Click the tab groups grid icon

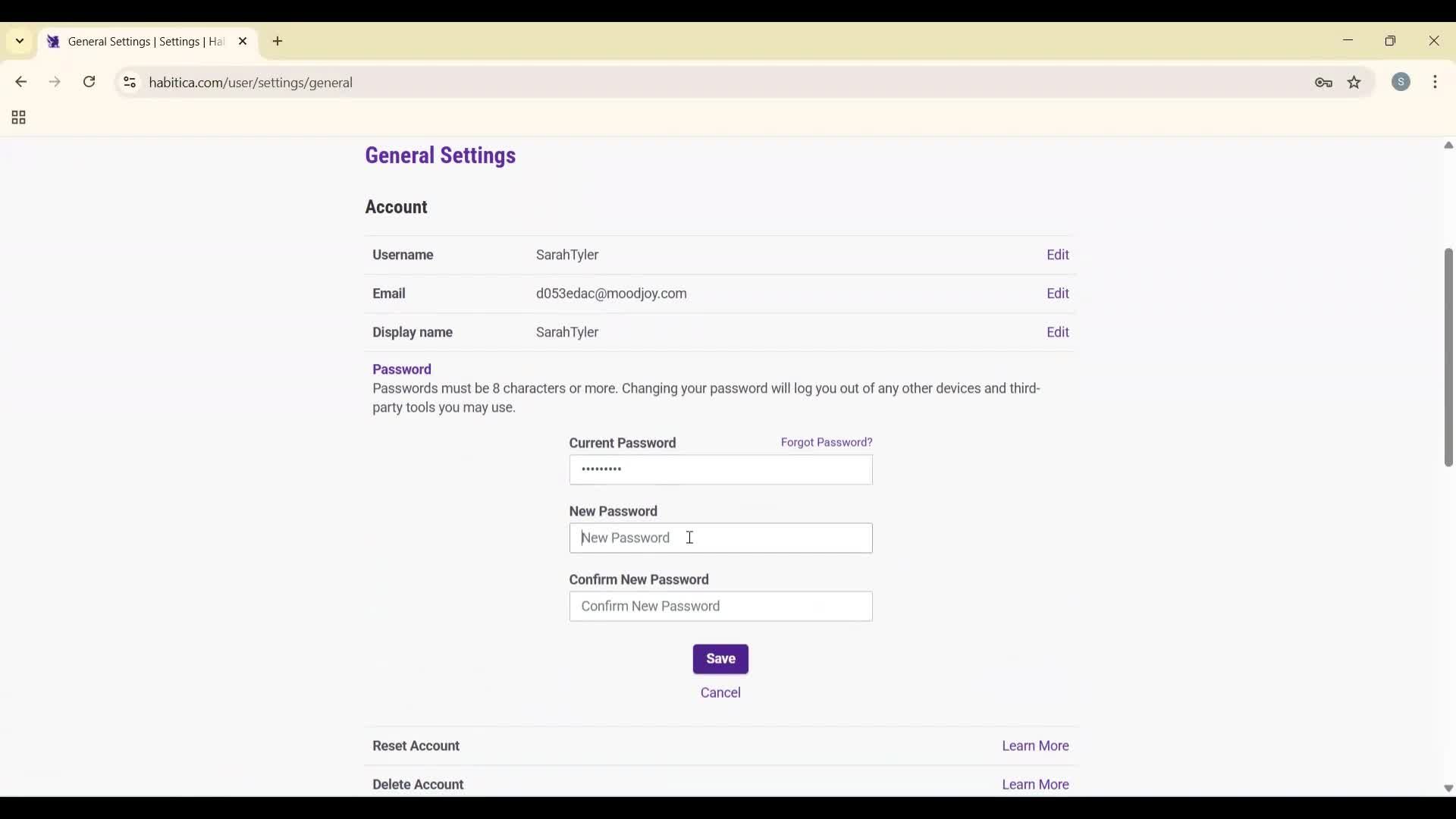(x=17, y=118)
